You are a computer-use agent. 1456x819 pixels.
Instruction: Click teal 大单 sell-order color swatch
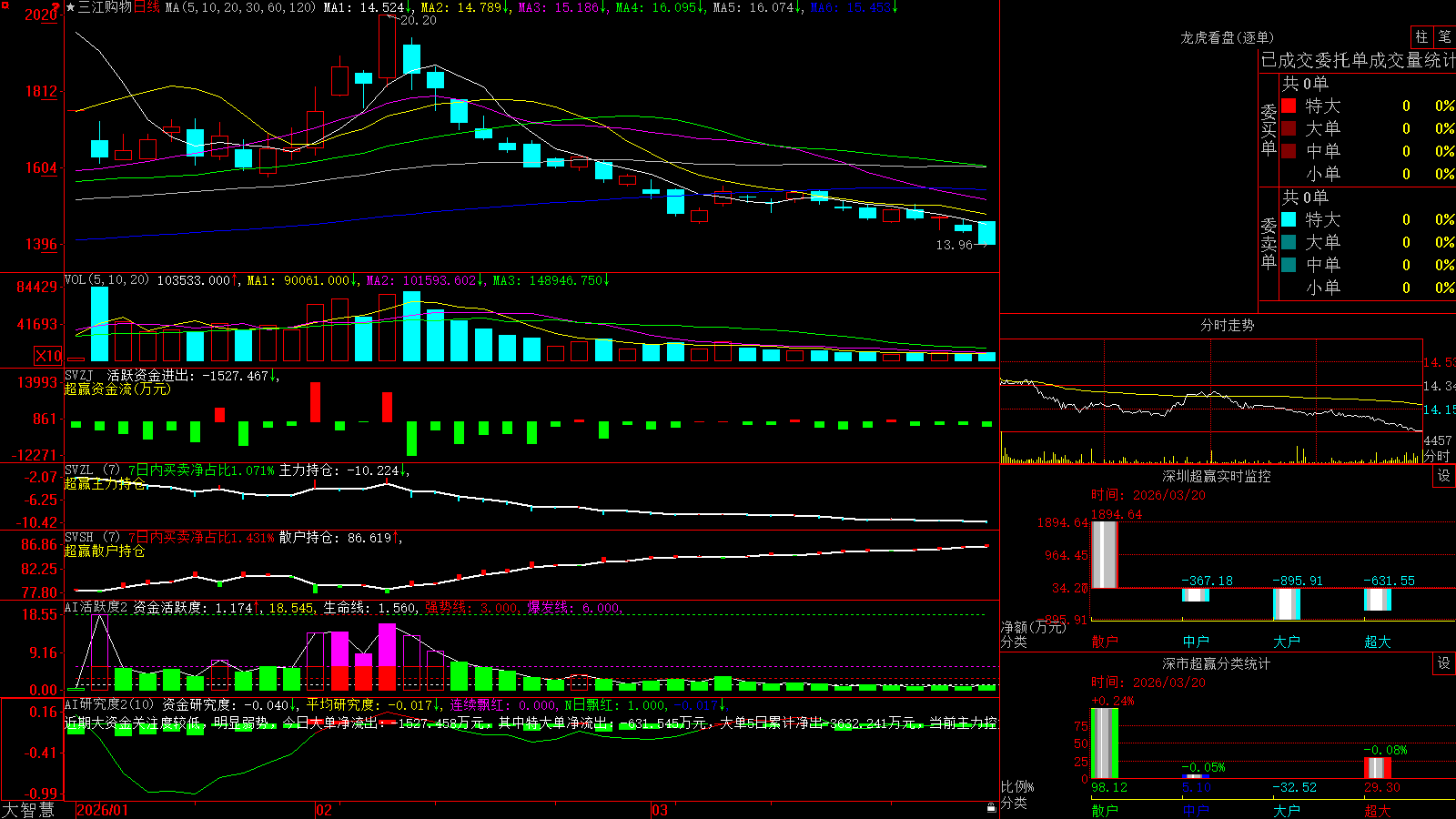1289,242
